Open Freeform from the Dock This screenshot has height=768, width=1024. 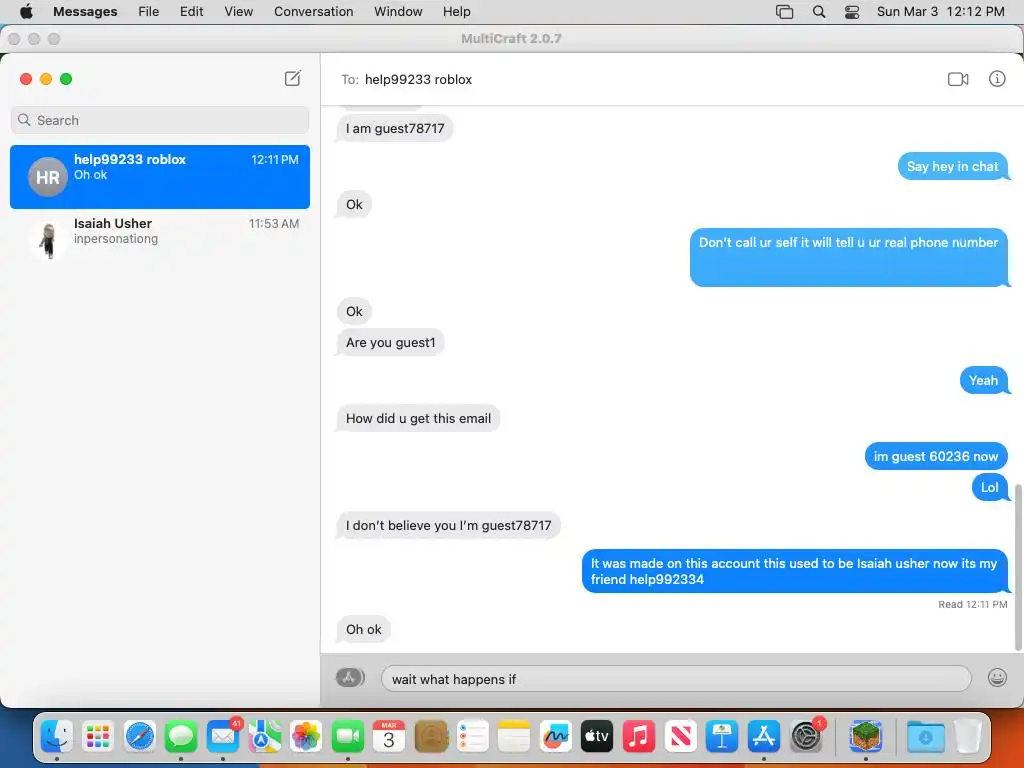(x=556, y=737)
